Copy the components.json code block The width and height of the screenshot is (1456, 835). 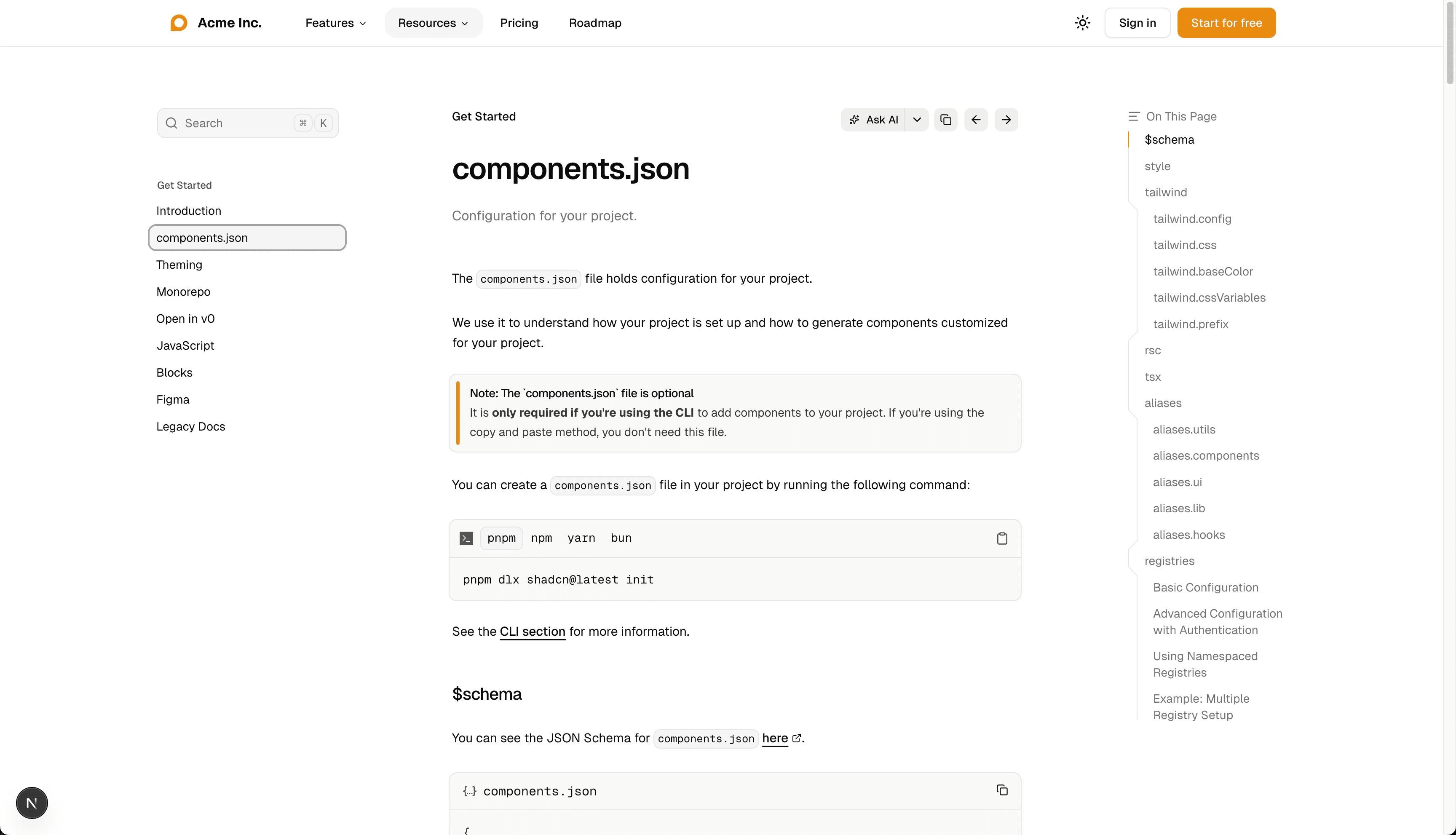[x=1002, y=790]
